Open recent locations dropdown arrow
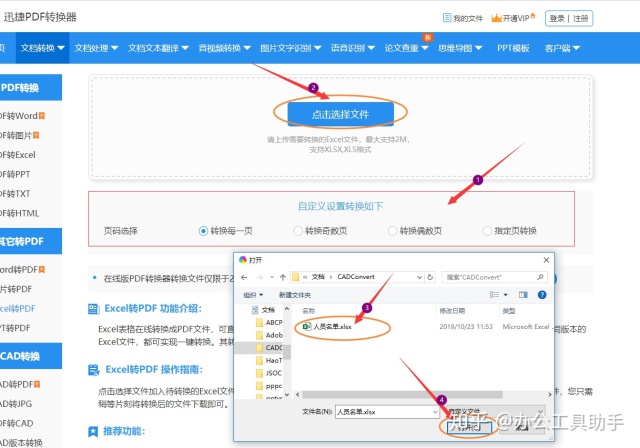Image resolution: width=640 pixels, height=448 pixels. 272,277
